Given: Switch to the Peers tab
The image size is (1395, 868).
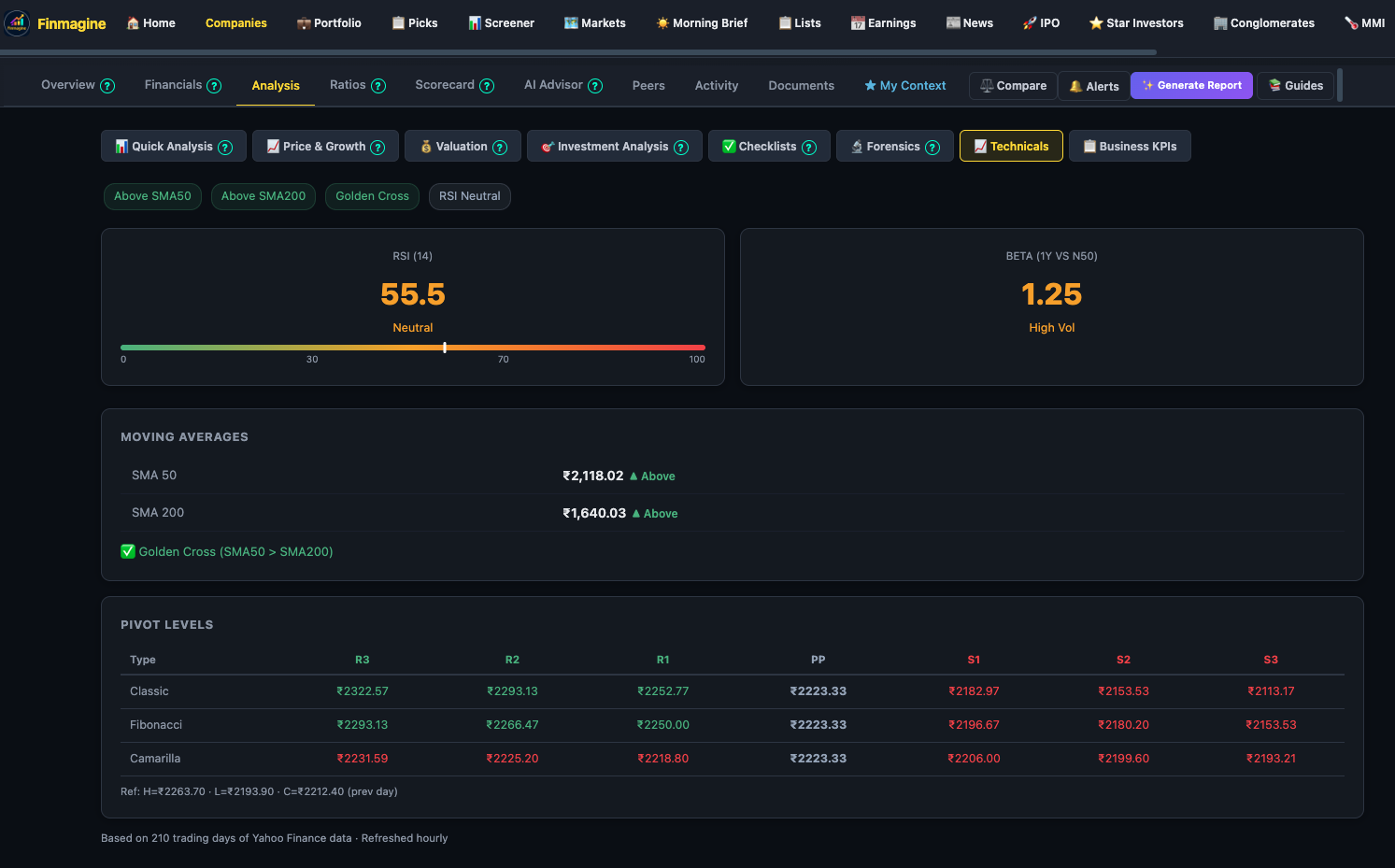Looking at the screenshot, I should point(648,85).
